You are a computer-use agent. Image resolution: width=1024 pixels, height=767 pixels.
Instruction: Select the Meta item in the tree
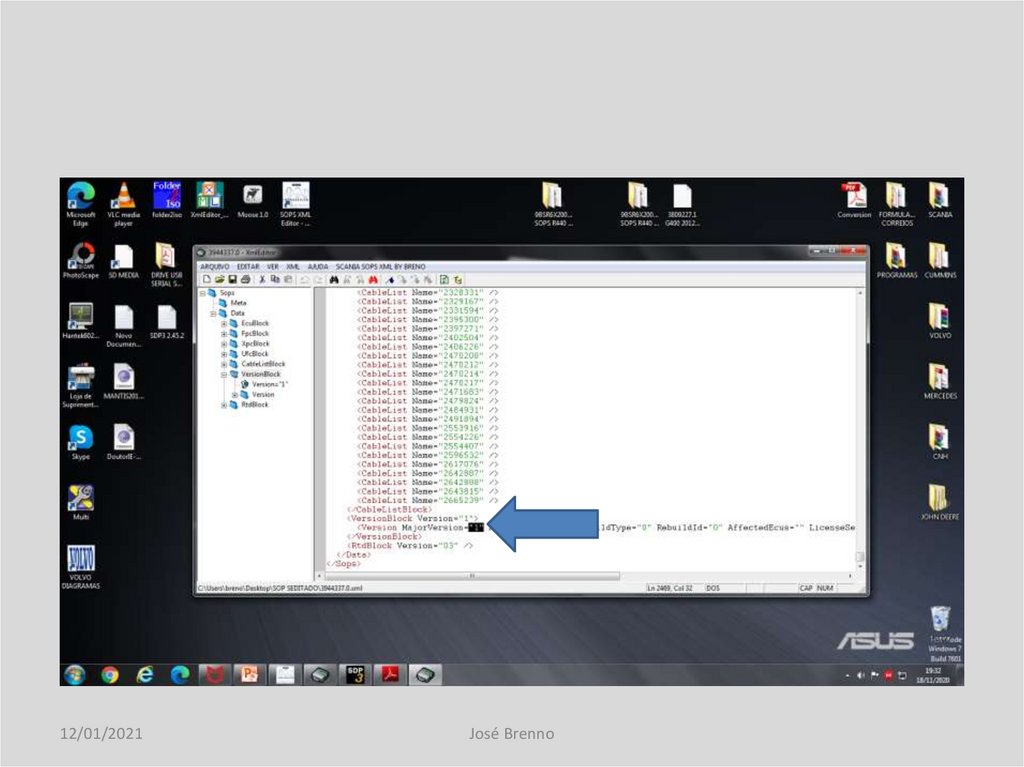point(238,303)
